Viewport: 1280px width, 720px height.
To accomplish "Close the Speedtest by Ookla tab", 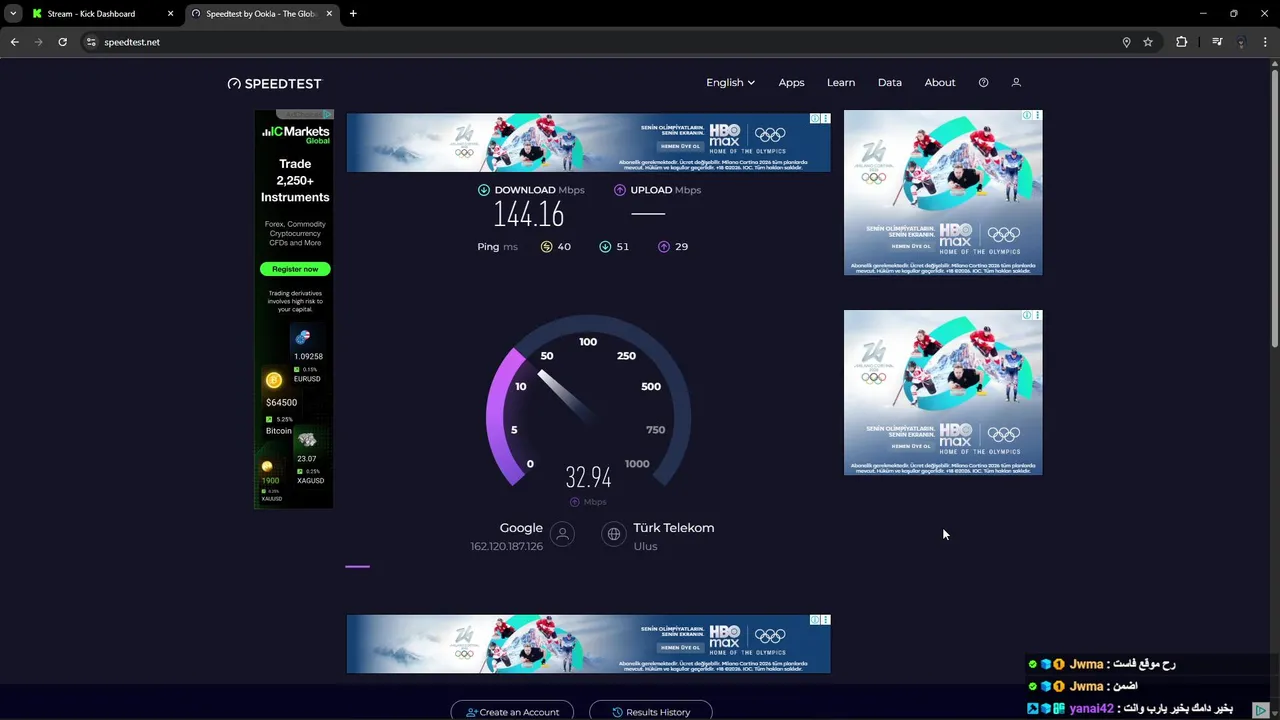I will (x=330, y=14).
